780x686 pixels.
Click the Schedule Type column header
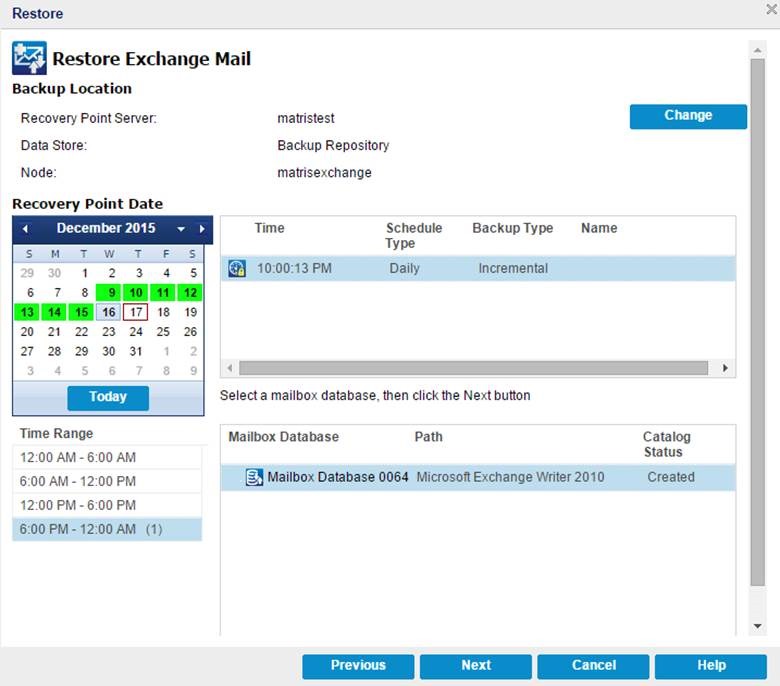[x=413, y=235]
